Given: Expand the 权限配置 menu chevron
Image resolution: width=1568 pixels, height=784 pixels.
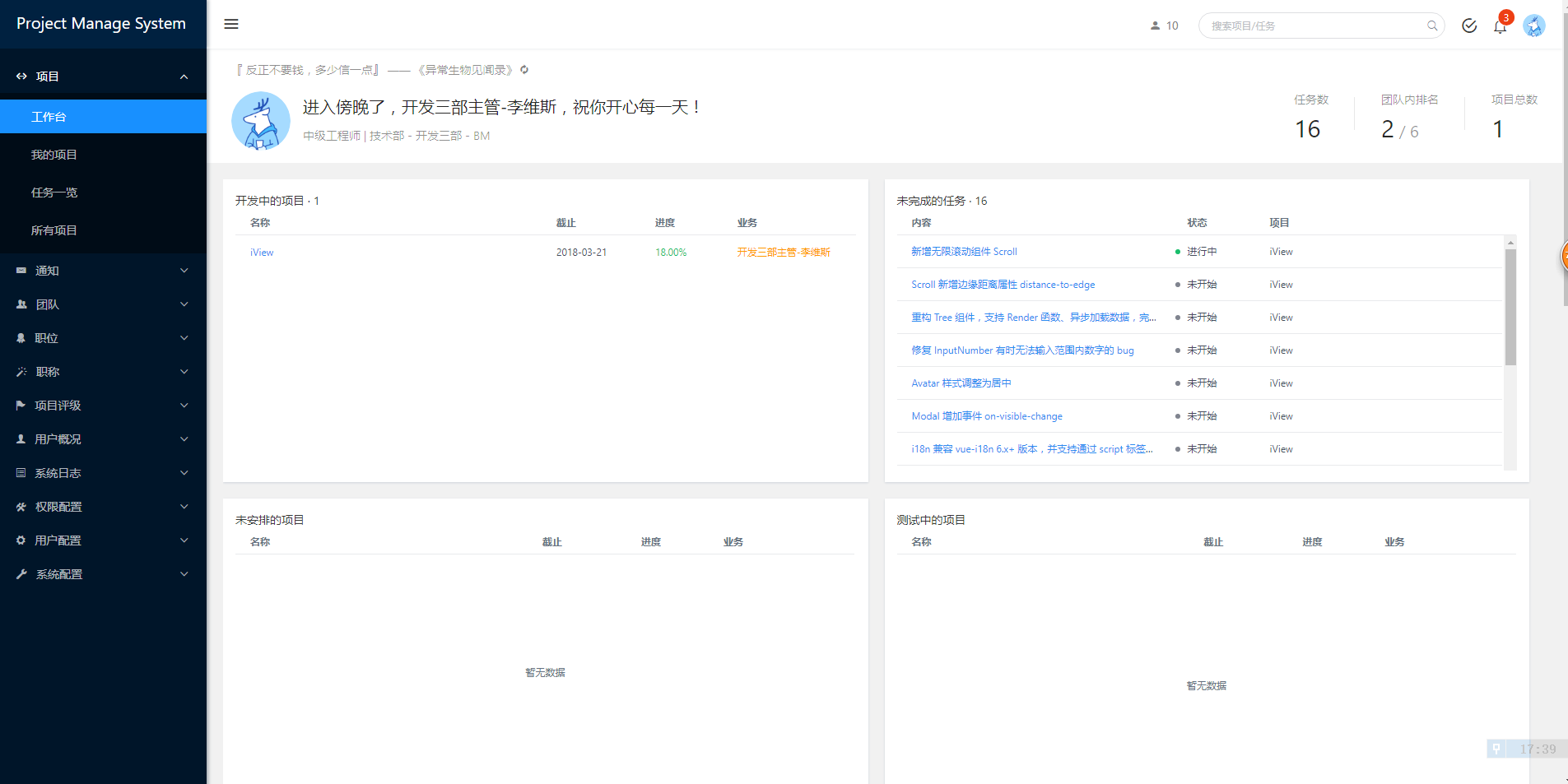Looking at the screenshot, I should point(184,507).
